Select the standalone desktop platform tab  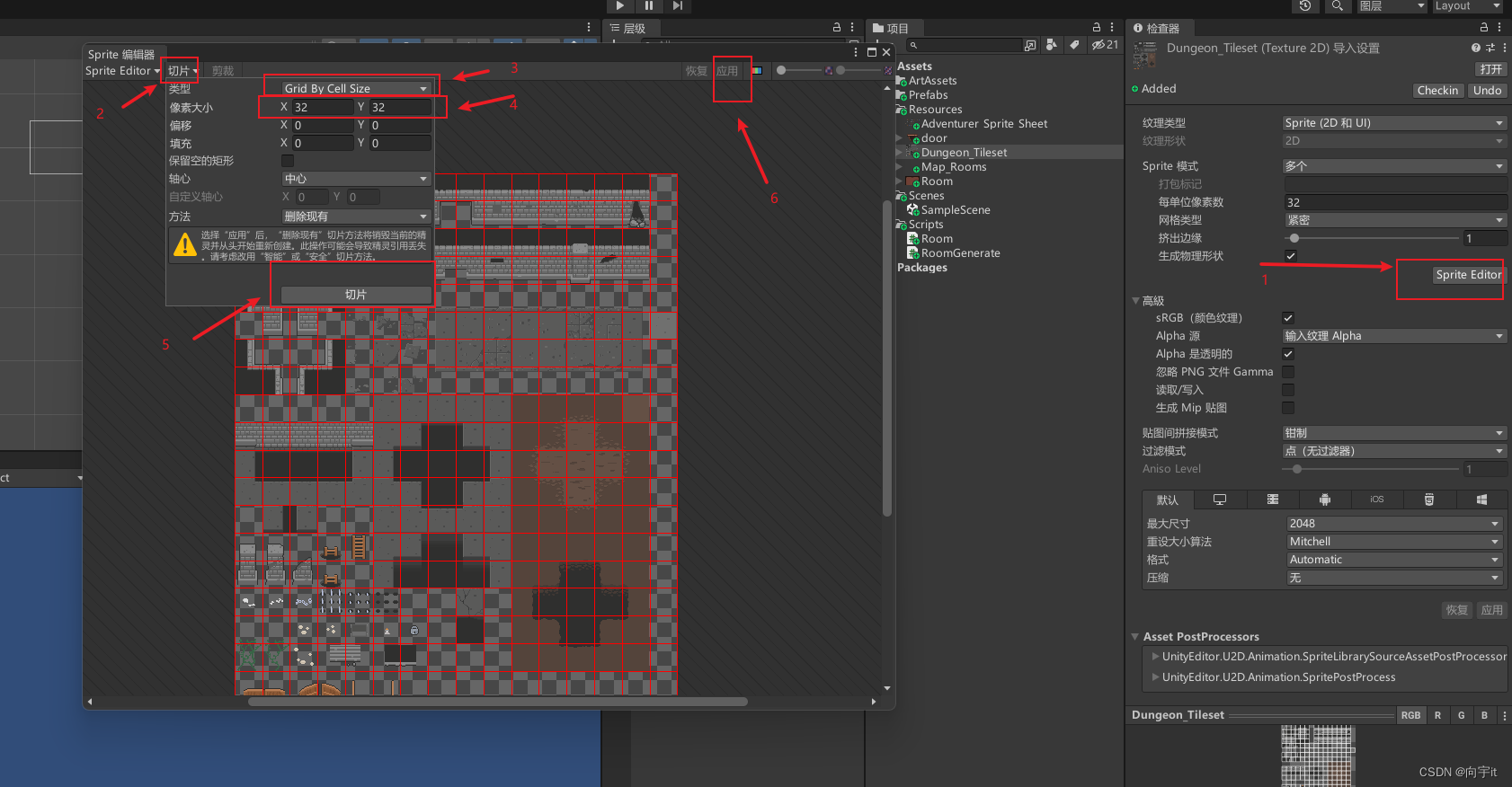[1220, 500]
